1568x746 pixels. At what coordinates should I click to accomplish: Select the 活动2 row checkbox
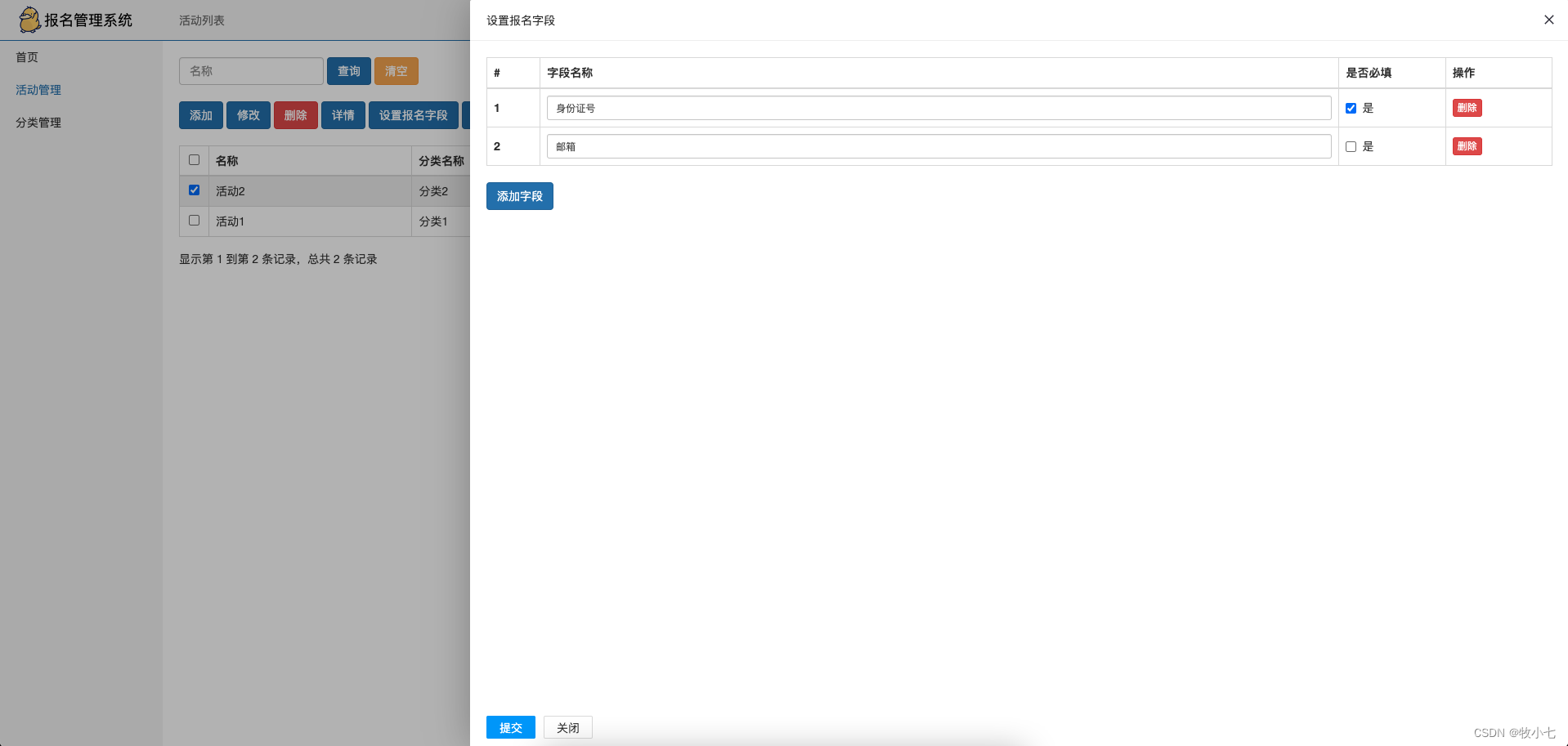pyautogui.click(x=194, y=190)
